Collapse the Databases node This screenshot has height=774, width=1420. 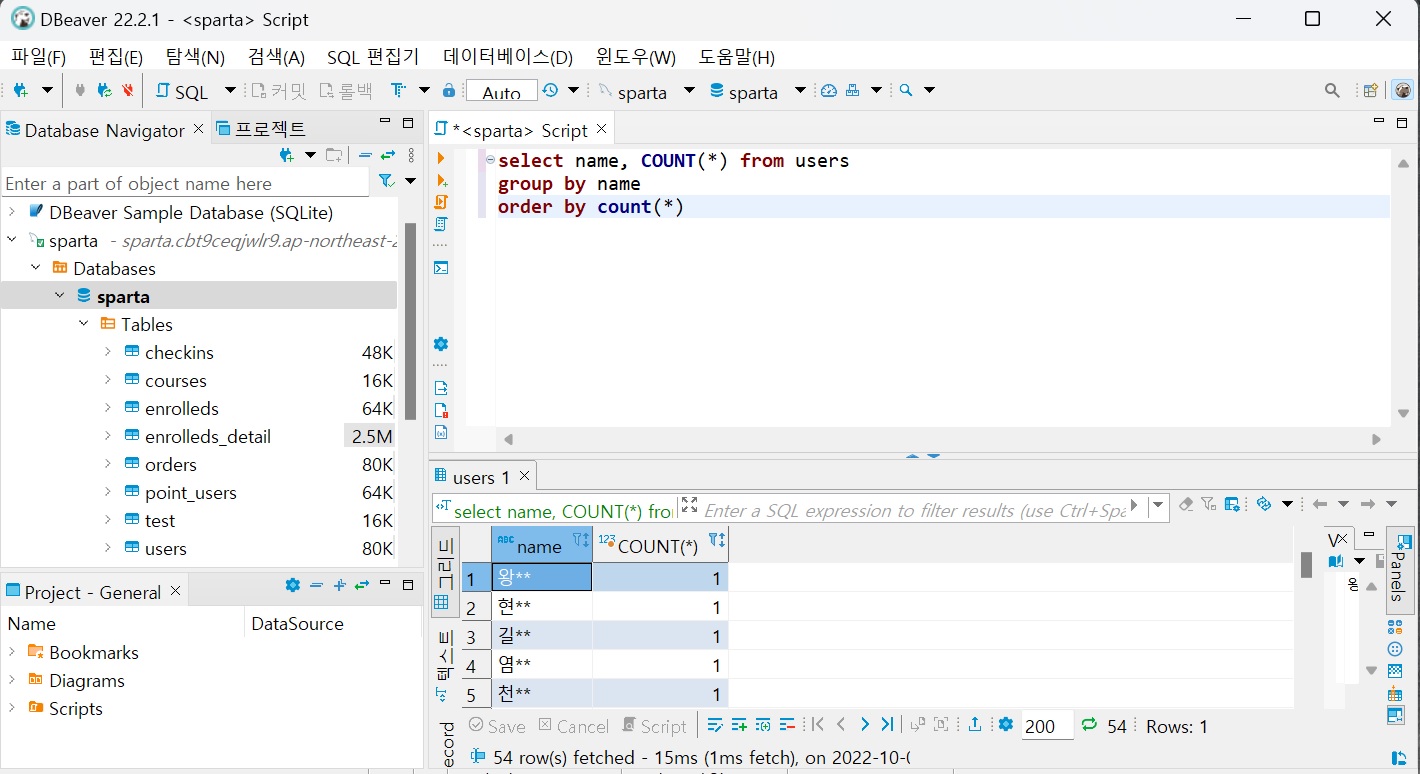click(x=36, y=268)
